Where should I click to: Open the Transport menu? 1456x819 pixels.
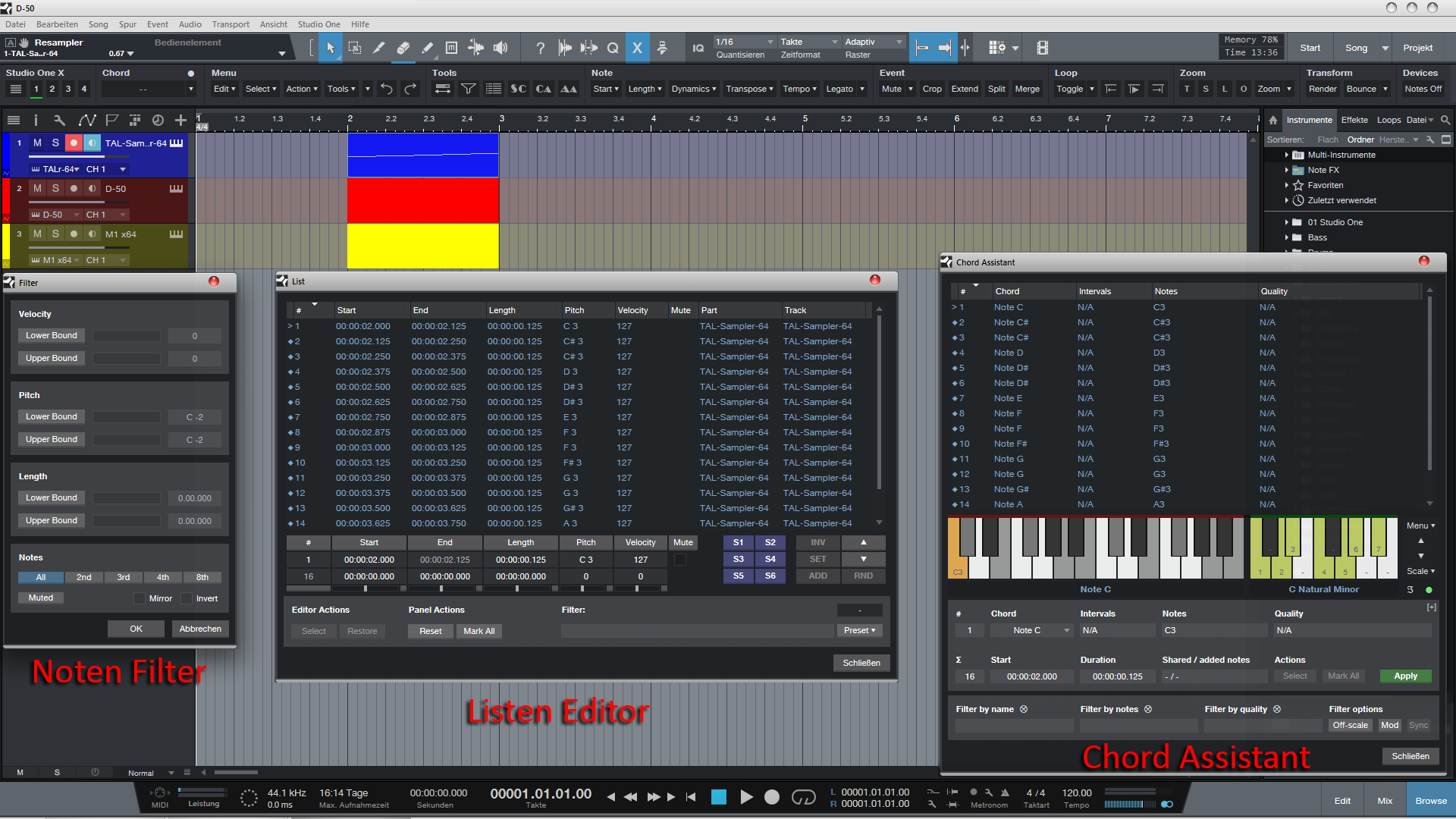point(230,24)
